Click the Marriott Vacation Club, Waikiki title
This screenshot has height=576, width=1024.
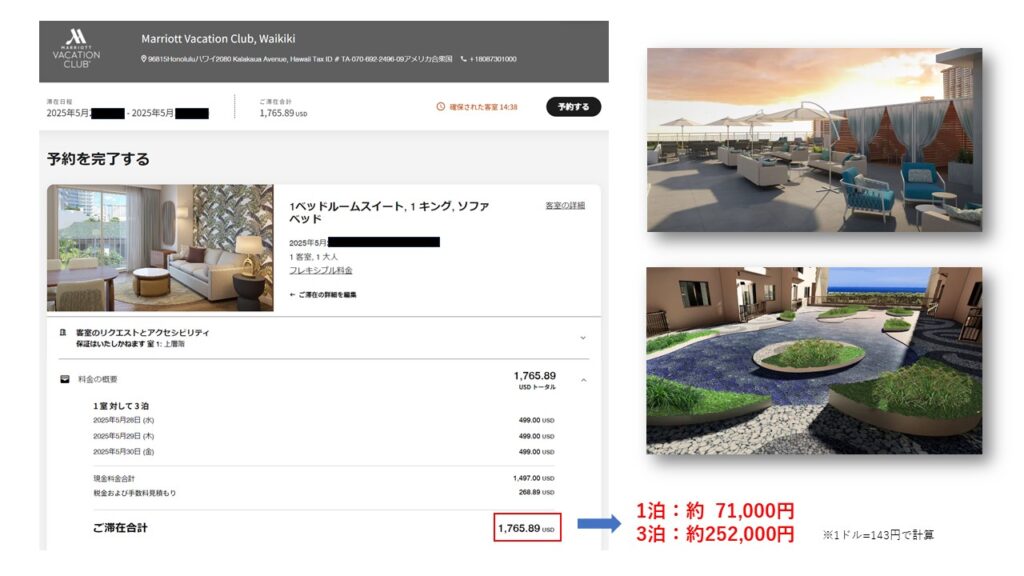pos(218,39)
